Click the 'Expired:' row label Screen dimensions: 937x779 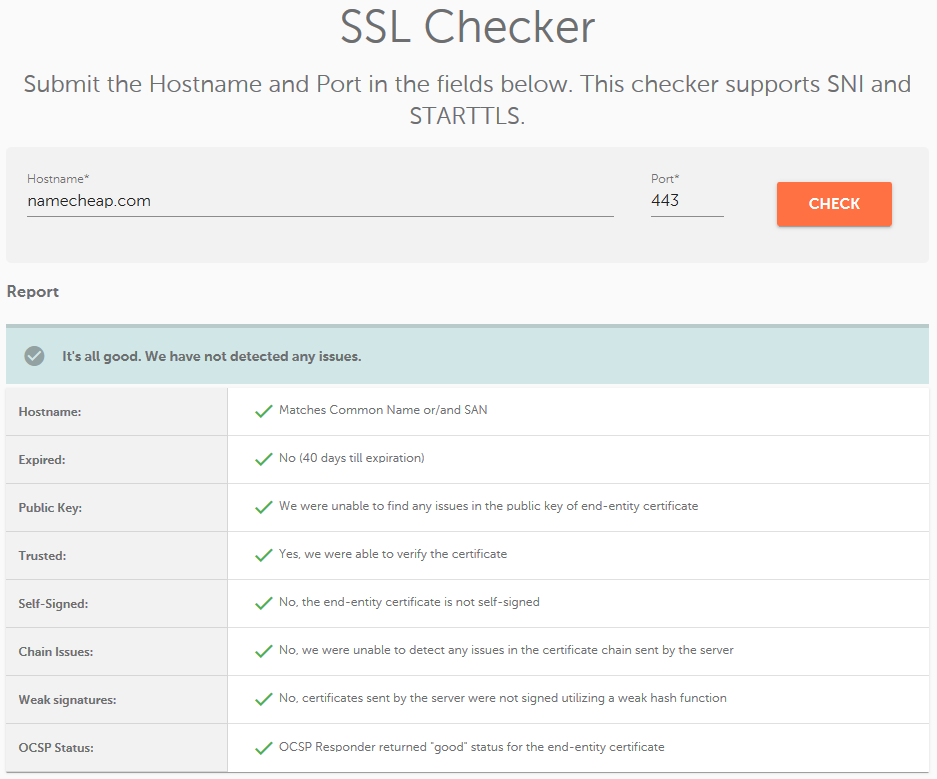(x=42, y=460)
